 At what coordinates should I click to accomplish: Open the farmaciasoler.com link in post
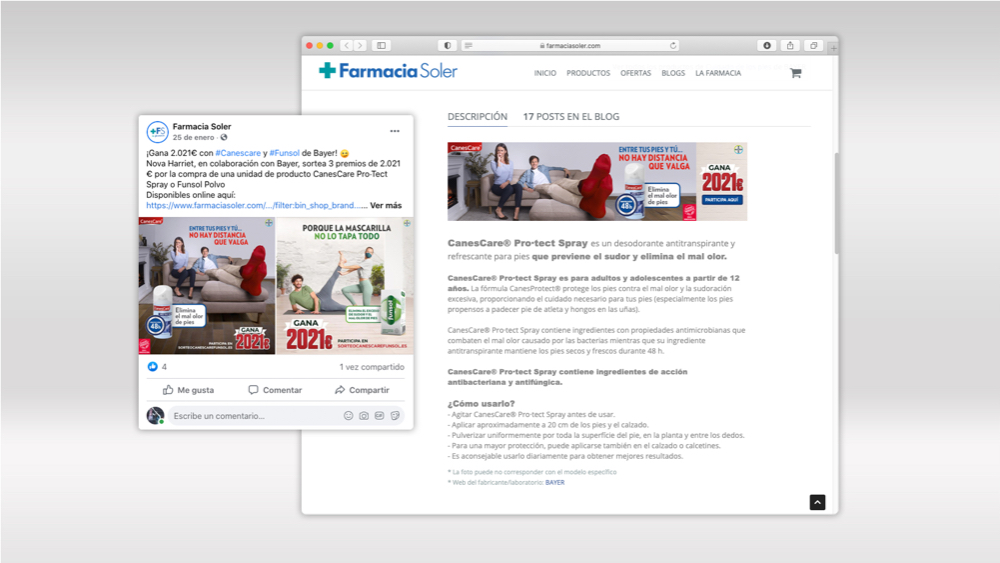pos(256,205)
